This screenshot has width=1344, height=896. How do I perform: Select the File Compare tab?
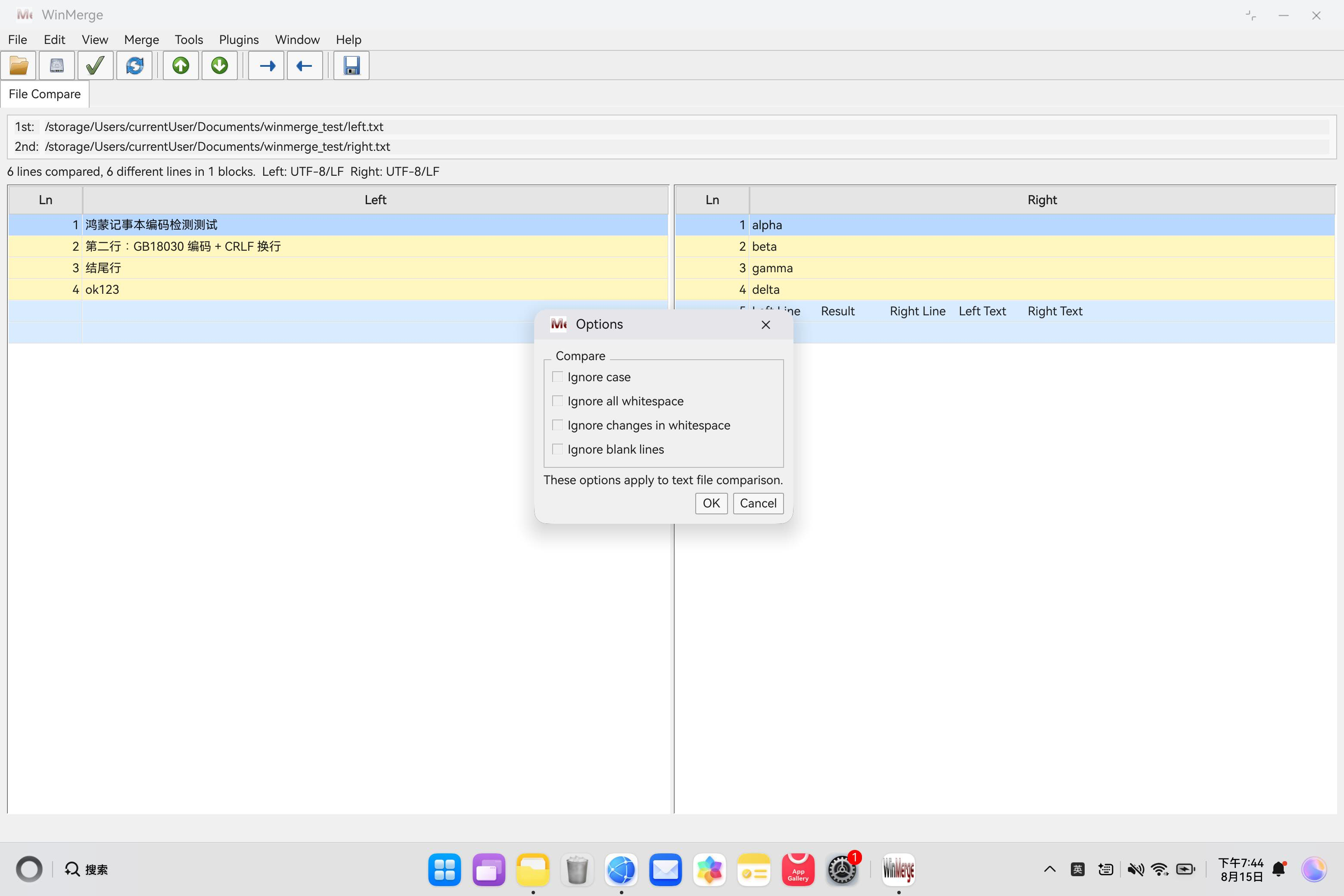44,94
